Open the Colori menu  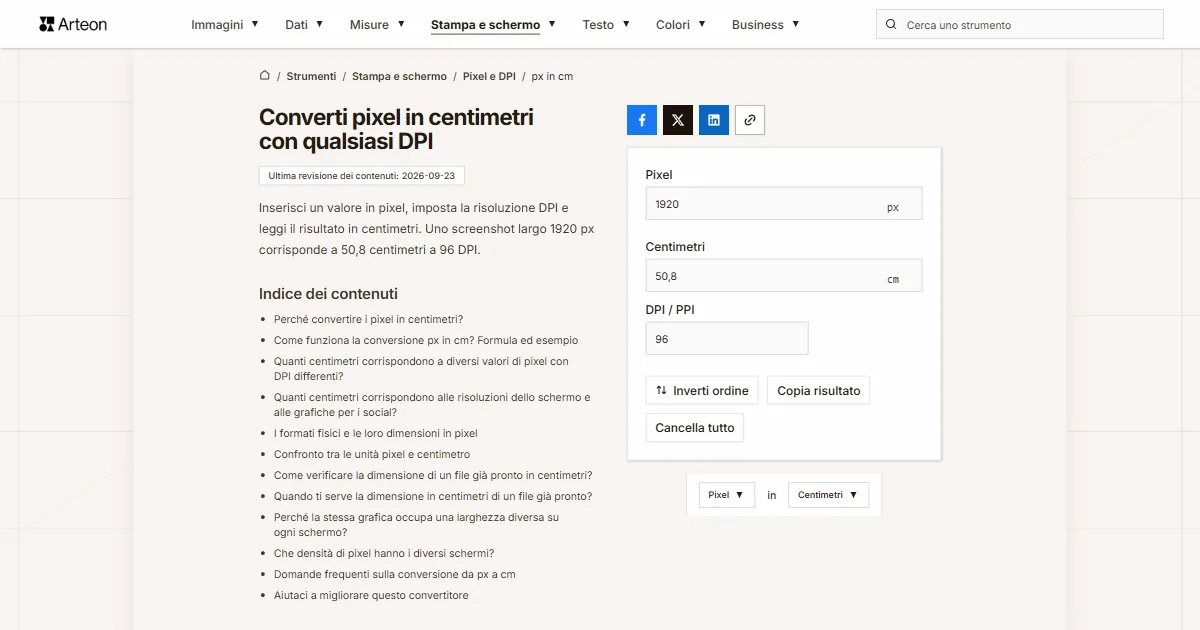tap(681, 24)
